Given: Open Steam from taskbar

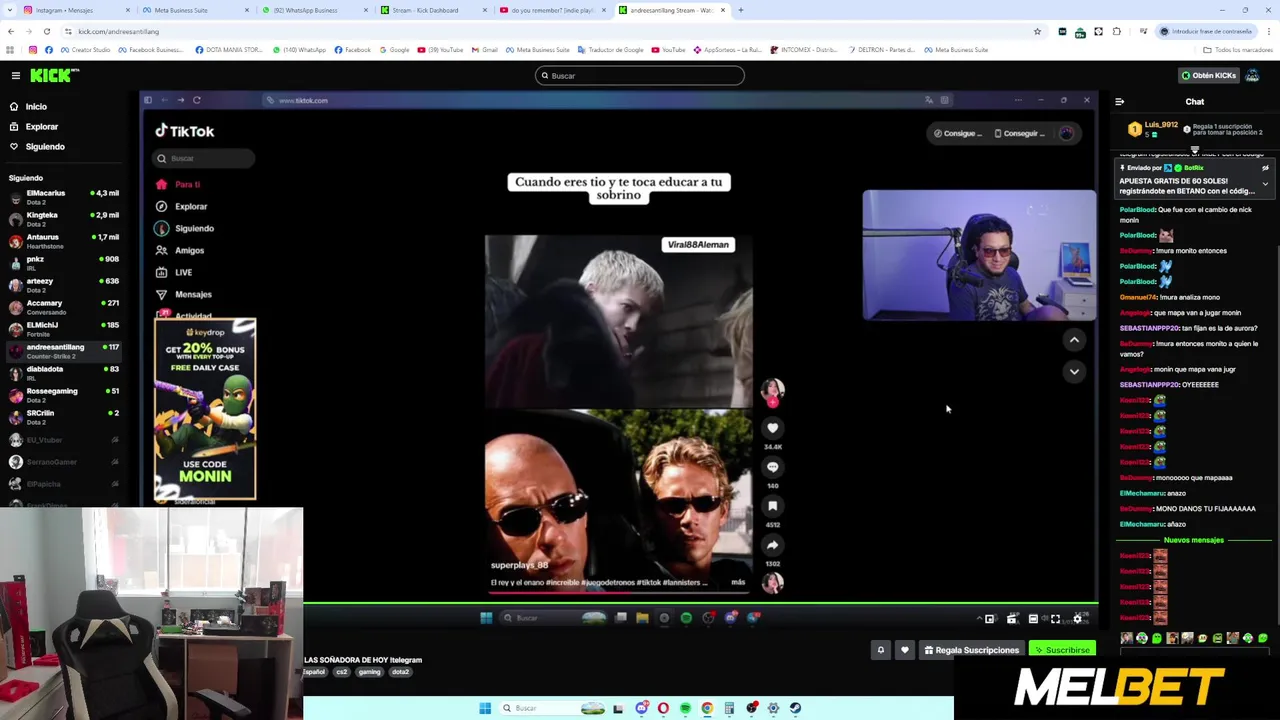Looking at the screenshot, I should pyautogui.click(x=795, y=708).
